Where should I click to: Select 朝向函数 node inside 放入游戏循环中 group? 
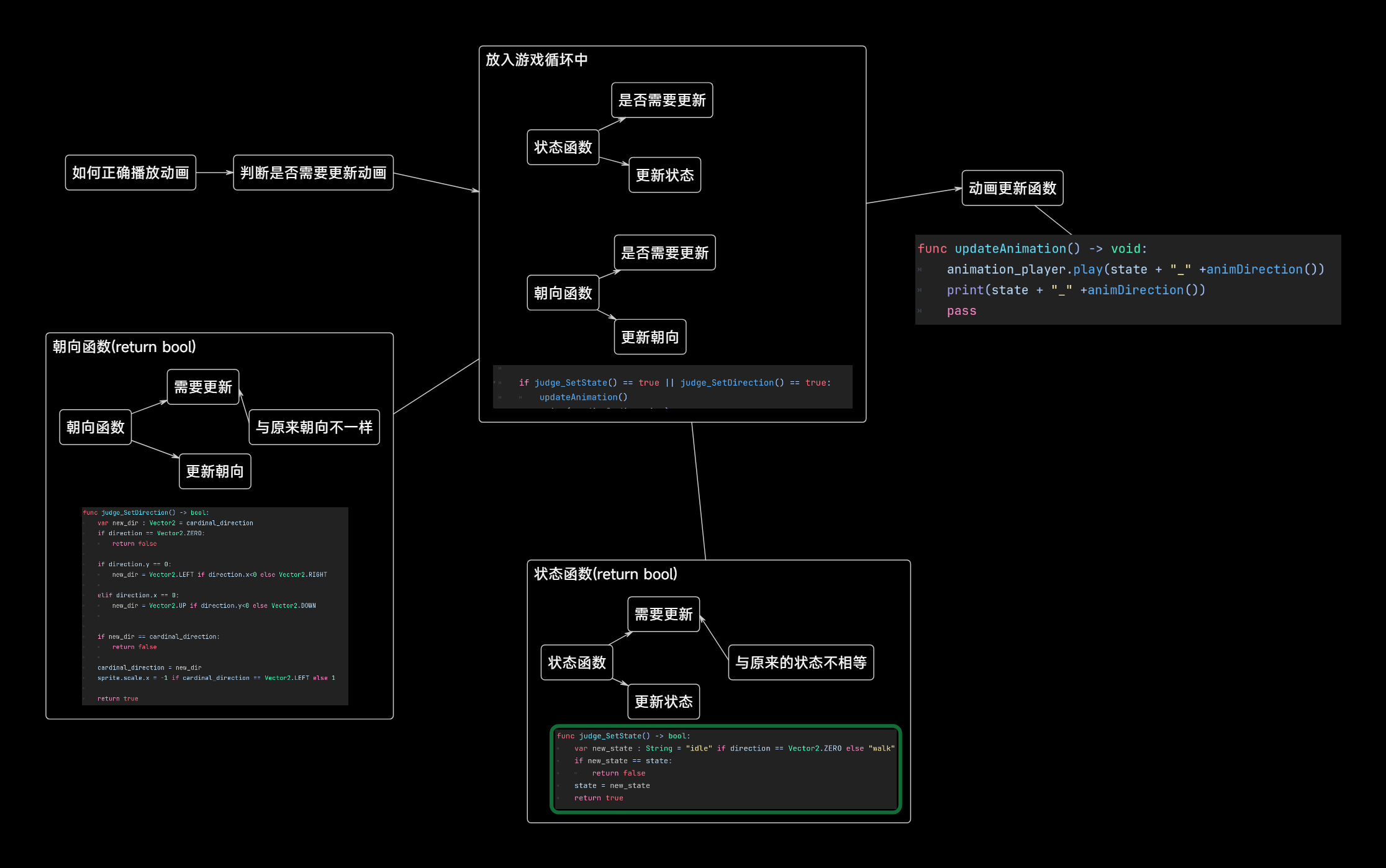click(x=563, y=293)
